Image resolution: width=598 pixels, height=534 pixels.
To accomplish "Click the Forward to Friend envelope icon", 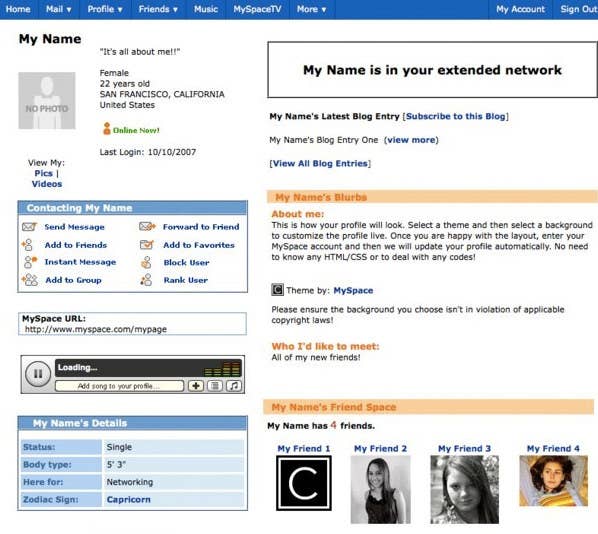I will (x=147, y=227).
